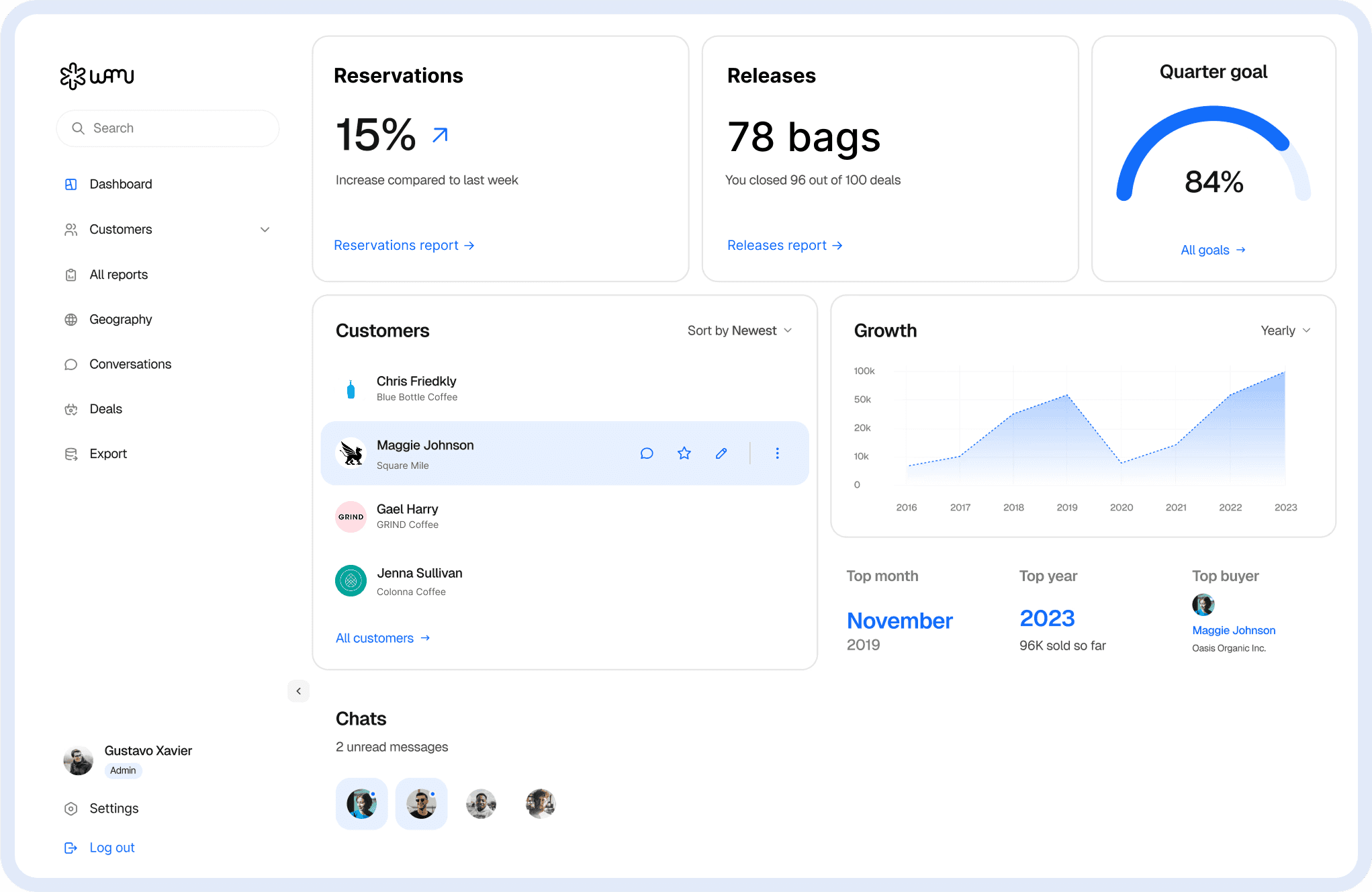Click the 2023 top year value
1372x892 pixels.
pyautogui.click(x=1047, y=619)
